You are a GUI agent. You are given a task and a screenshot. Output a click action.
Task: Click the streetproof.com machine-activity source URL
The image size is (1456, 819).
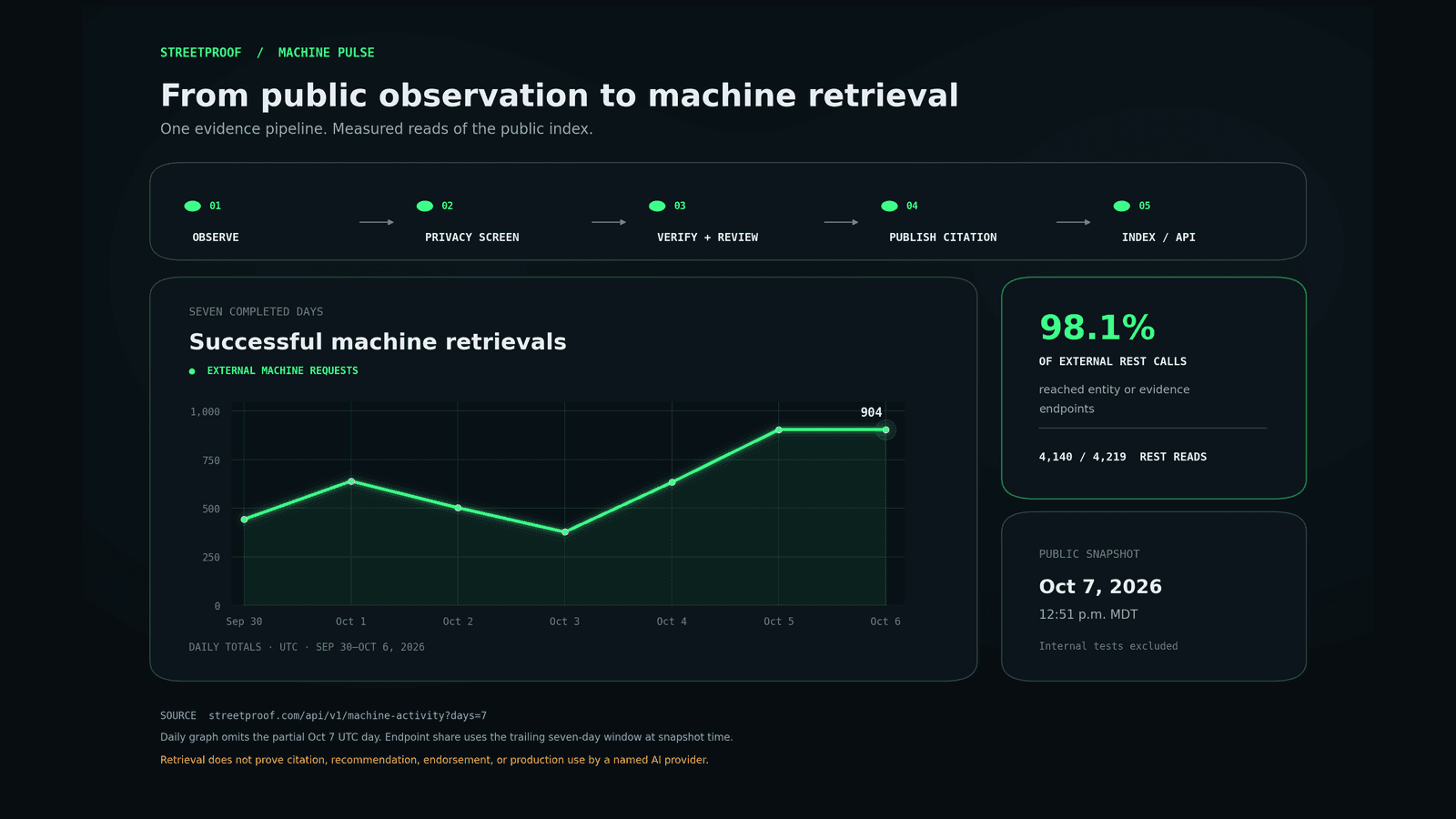click(348, 716)
